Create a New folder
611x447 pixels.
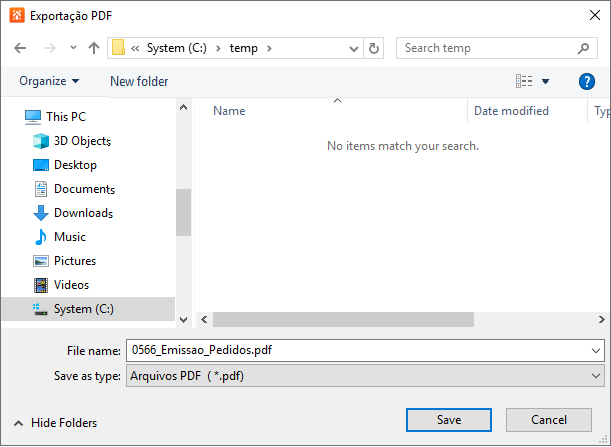click(139, 81)
